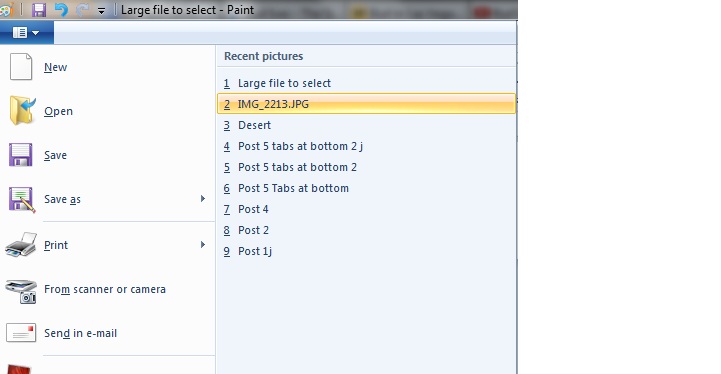
Task: Close the blue Paint file menu button
Action: pos(27,33)
